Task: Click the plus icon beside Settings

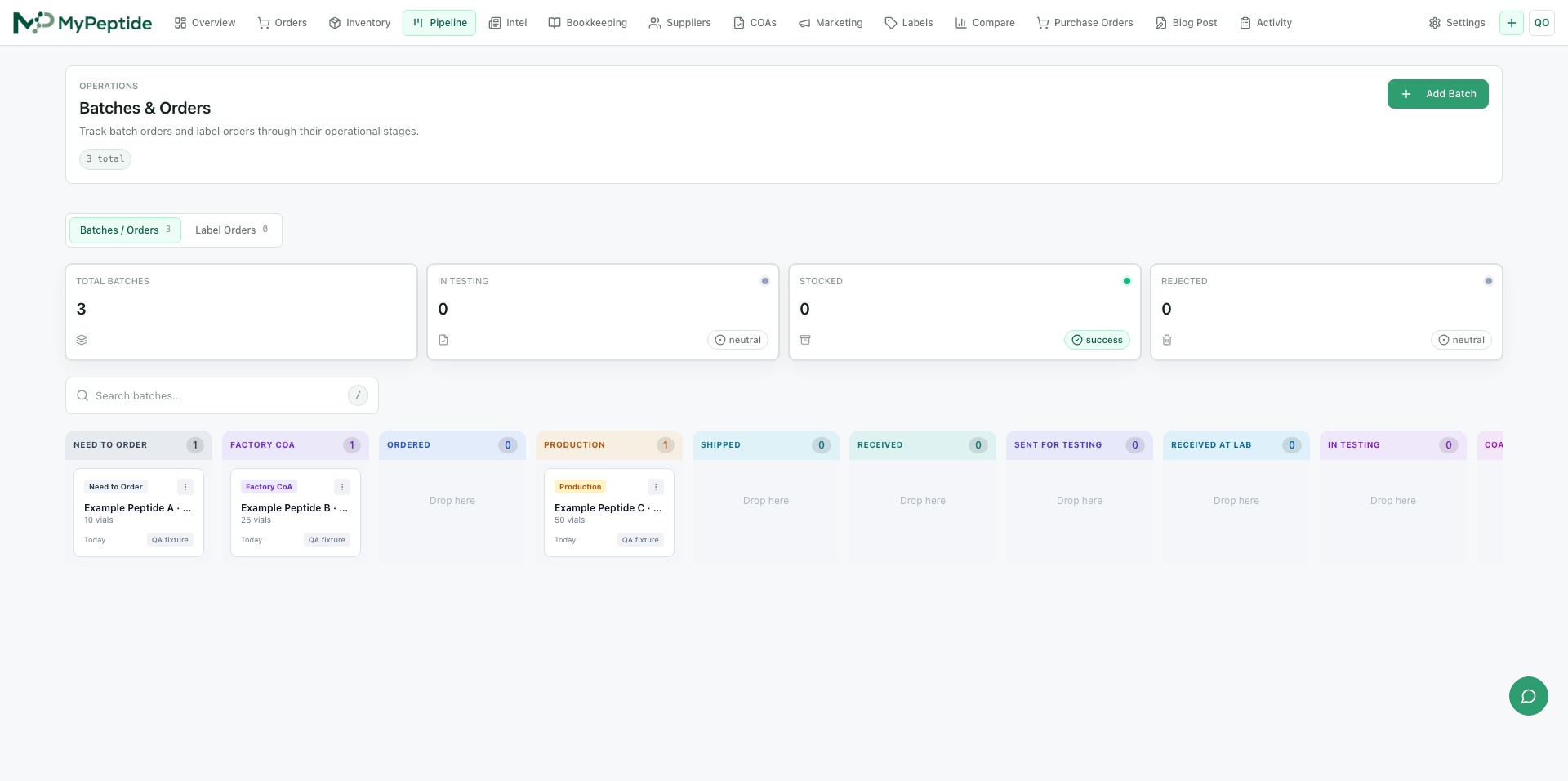Action: click(1511, 23)
